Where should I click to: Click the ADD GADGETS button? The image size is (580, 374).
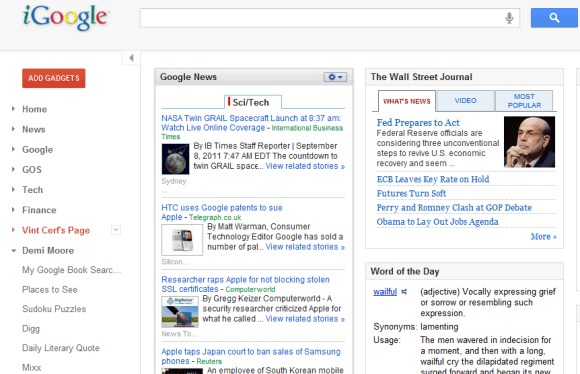[54, 78]
